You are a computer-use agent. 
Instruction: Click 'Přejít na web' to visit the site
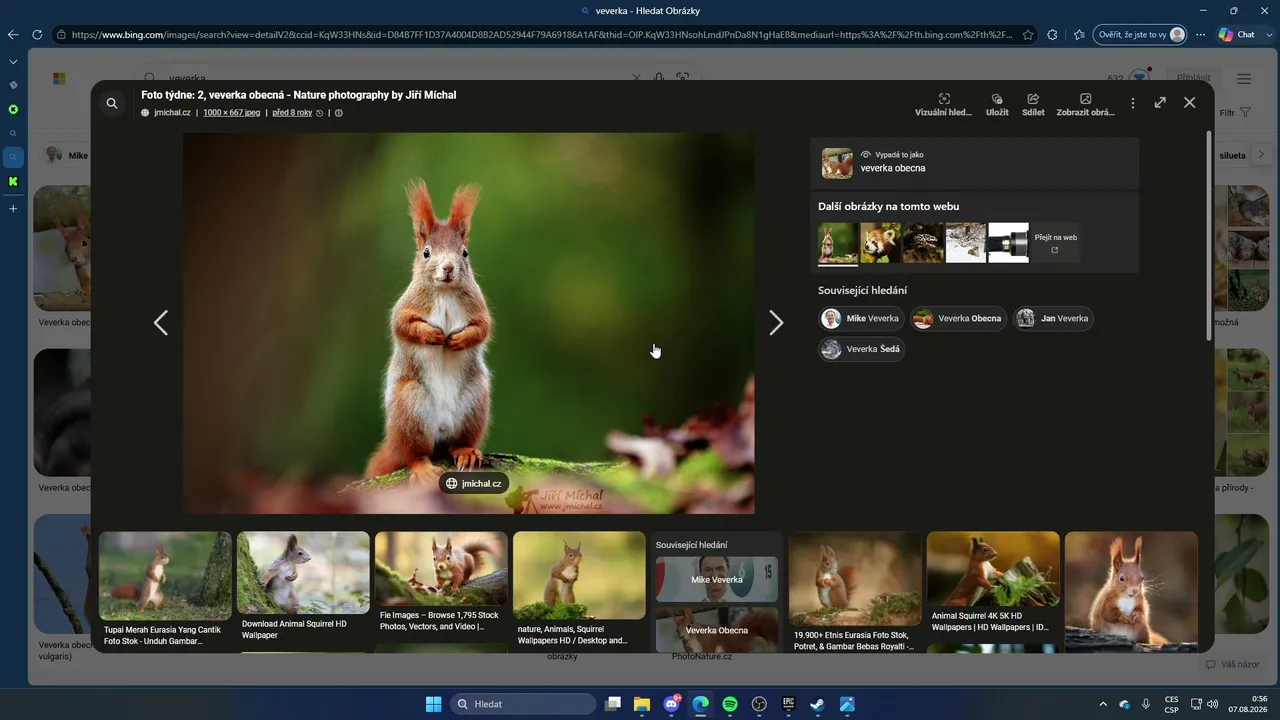[1055, 243]
